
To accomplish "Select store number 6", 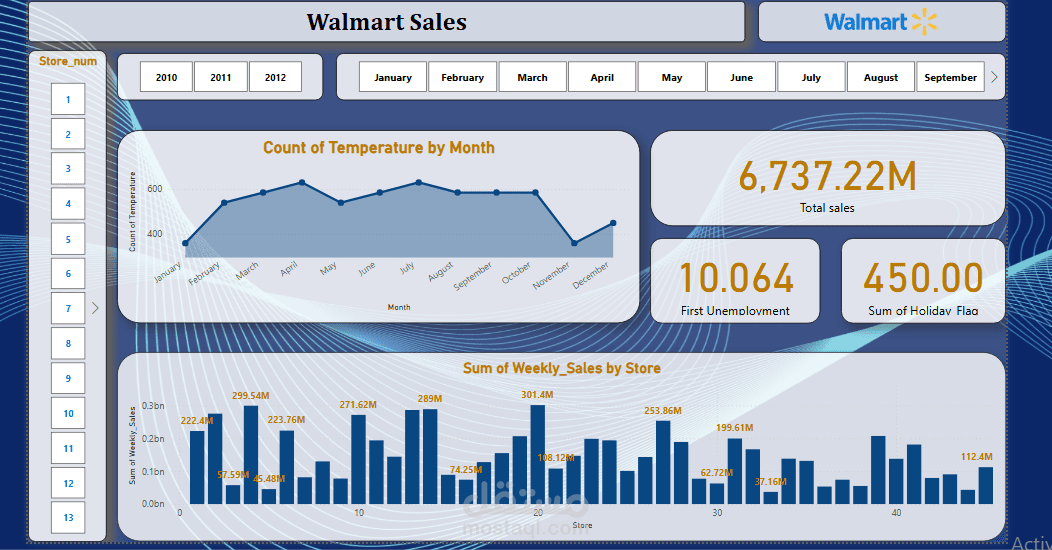I will click(68, 273).
